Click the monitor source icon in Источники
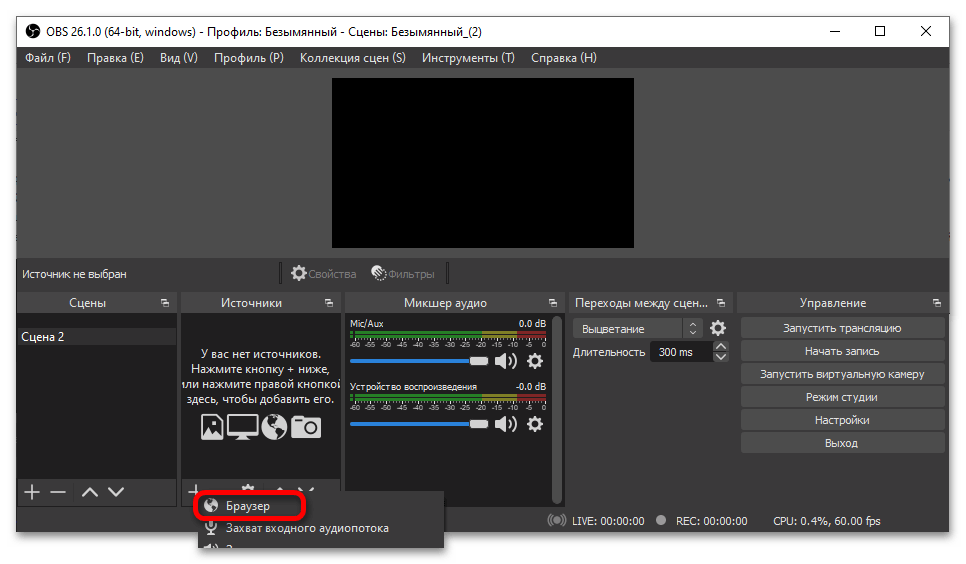The width and height of the screenshot is (966, 564). (x=243, y=427)
